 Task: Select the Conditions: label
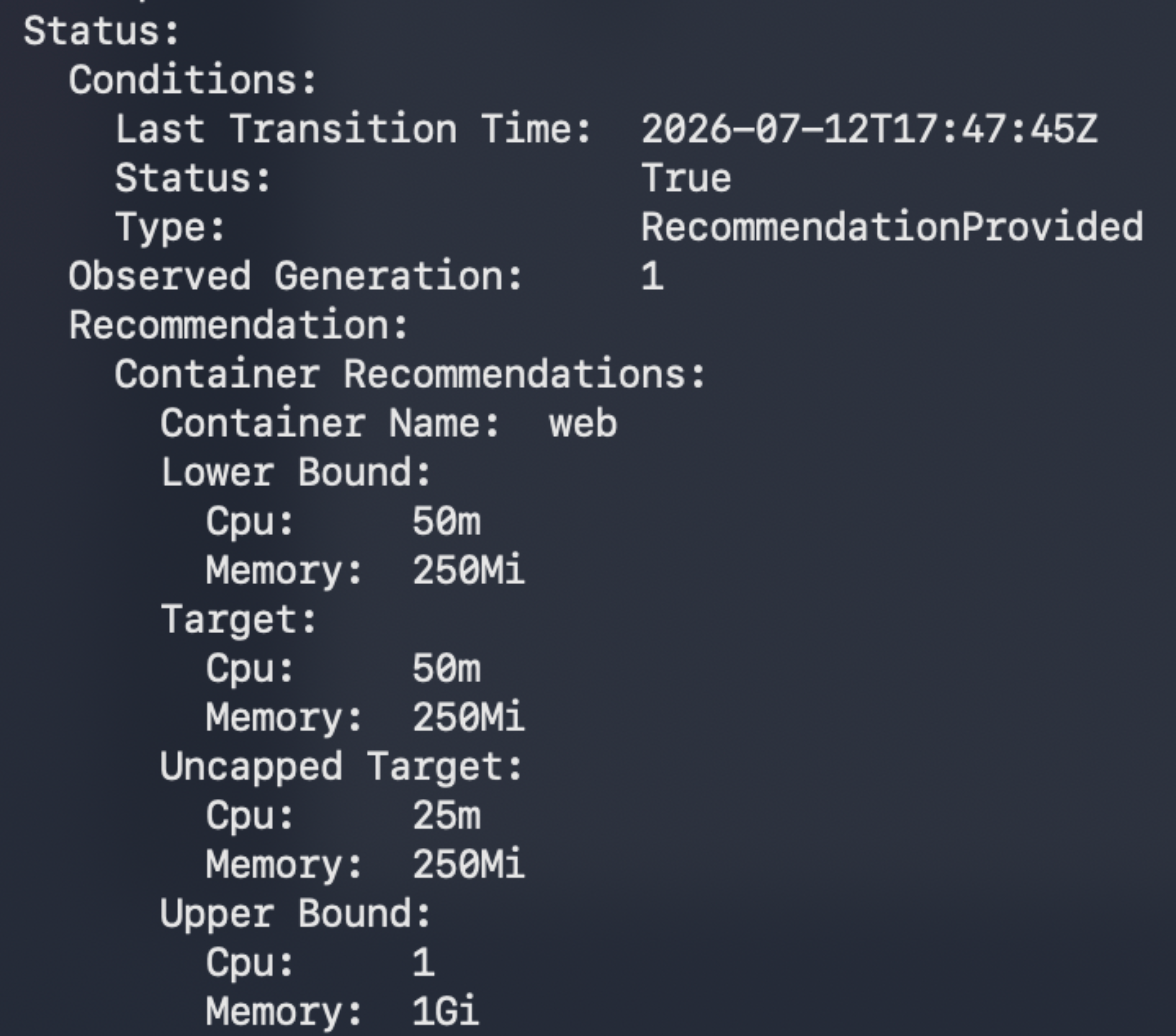(x=193, y=80)
